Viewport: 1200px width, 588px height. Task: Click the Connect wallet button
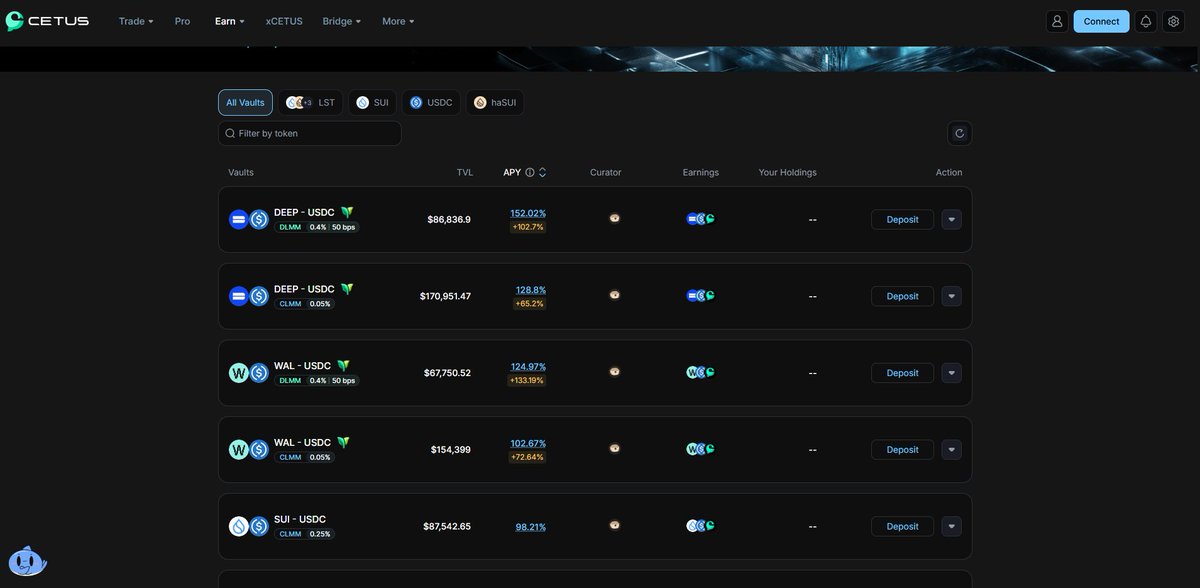click(x=1101, y=21)
